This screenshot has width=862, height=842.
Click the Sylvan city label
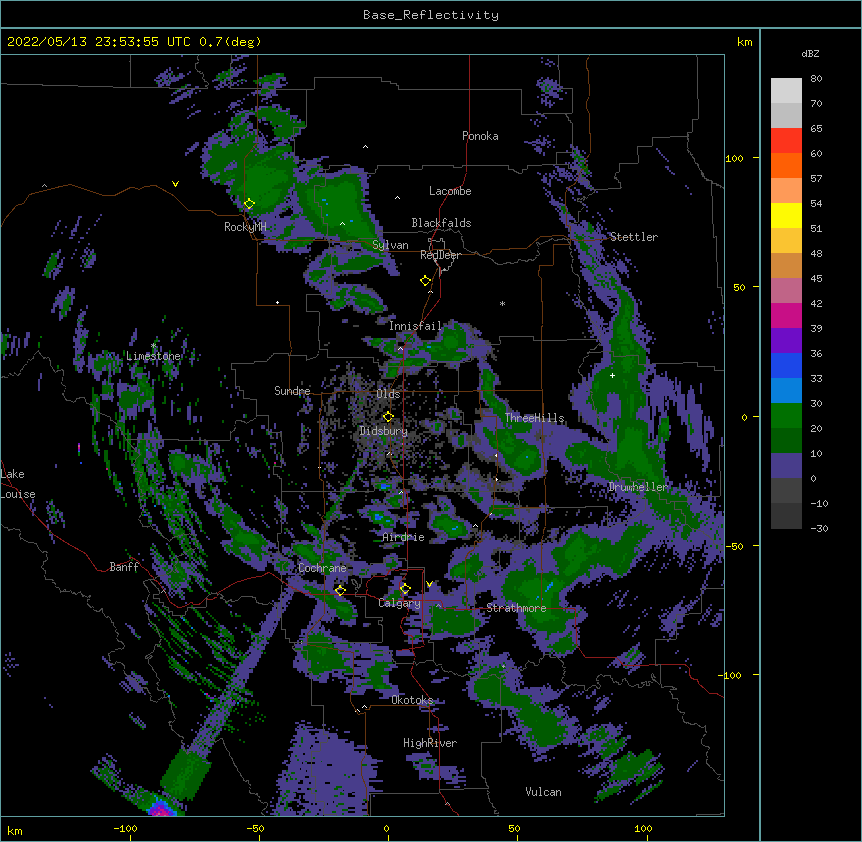pos(390,246)
